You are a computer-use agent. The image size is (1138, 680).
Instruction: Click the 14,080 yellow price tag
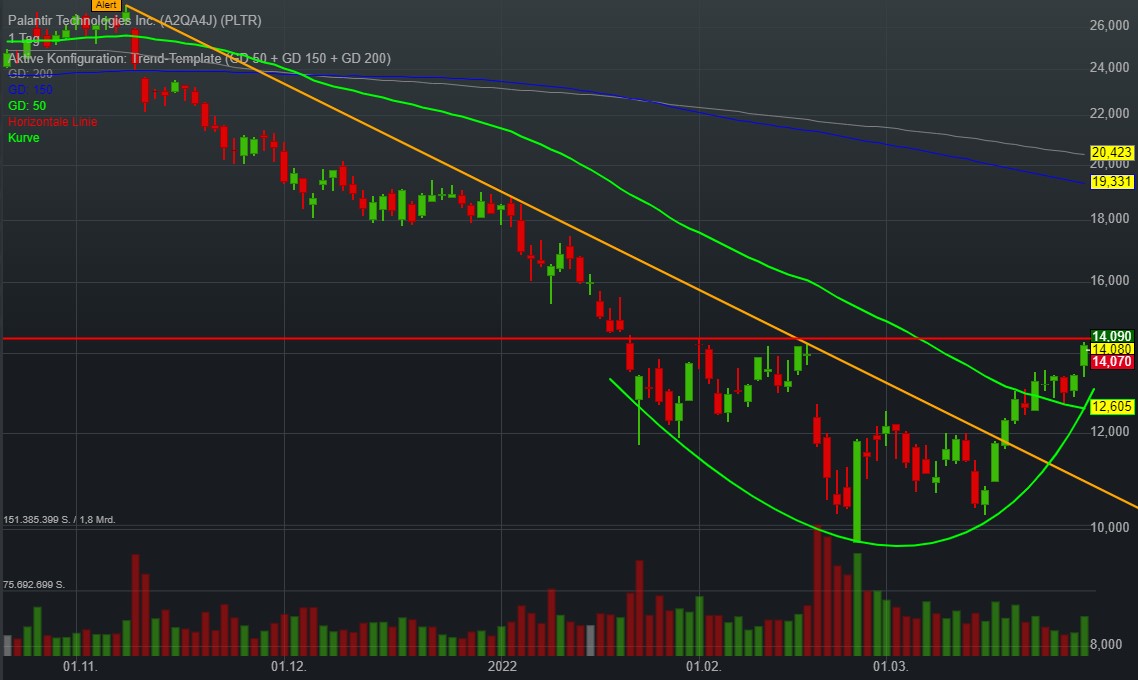[1112, 349]
